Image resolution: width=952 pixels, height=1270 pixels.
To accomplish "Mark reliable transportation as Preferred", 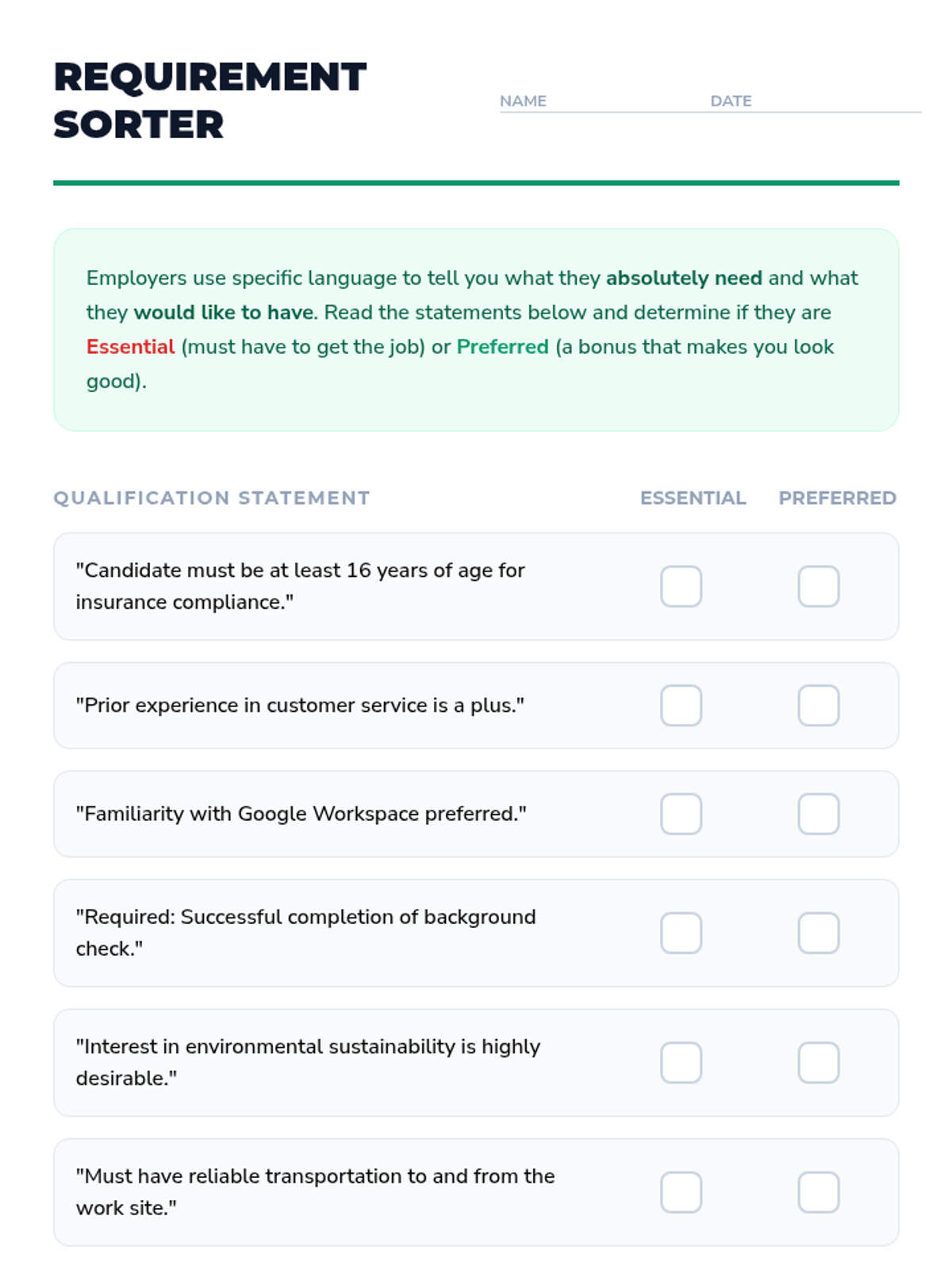I will (818, 1192).
